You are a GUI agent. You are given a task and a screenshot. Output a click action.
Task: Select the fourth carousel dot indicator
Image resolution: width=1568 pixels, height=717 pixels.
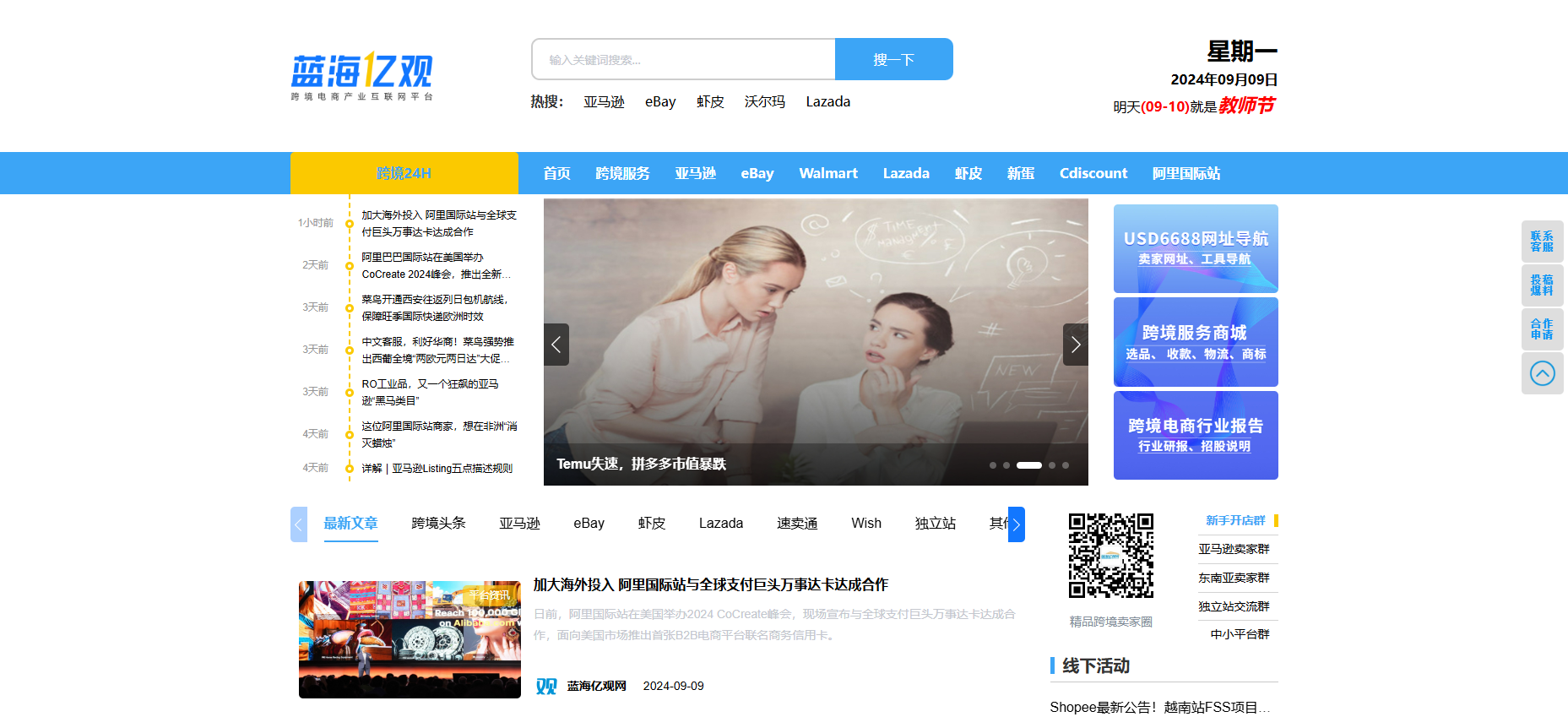pyautogui.click(x=1052, y=465)
